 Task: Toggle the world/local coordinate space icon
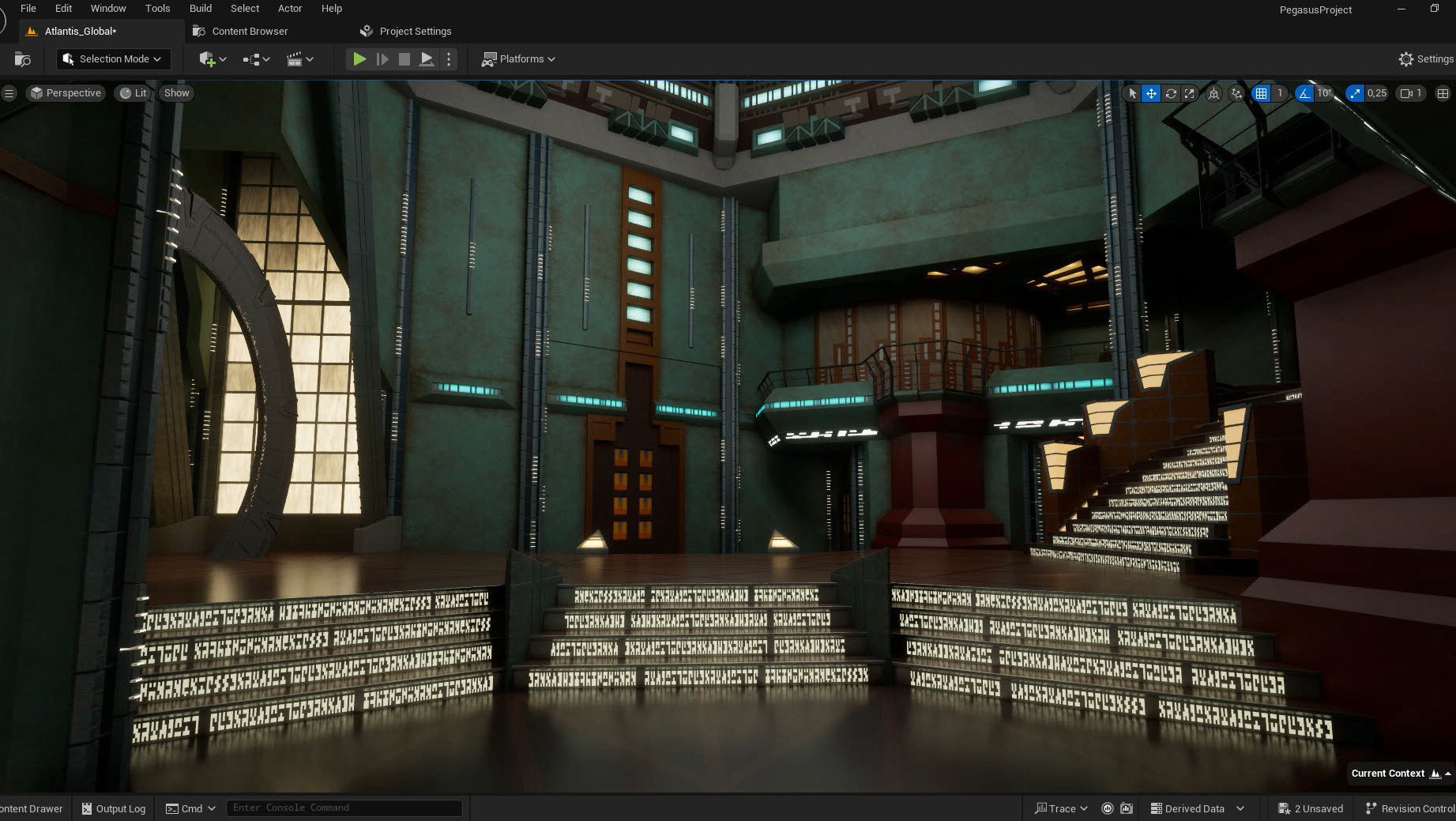(1214, 93)
